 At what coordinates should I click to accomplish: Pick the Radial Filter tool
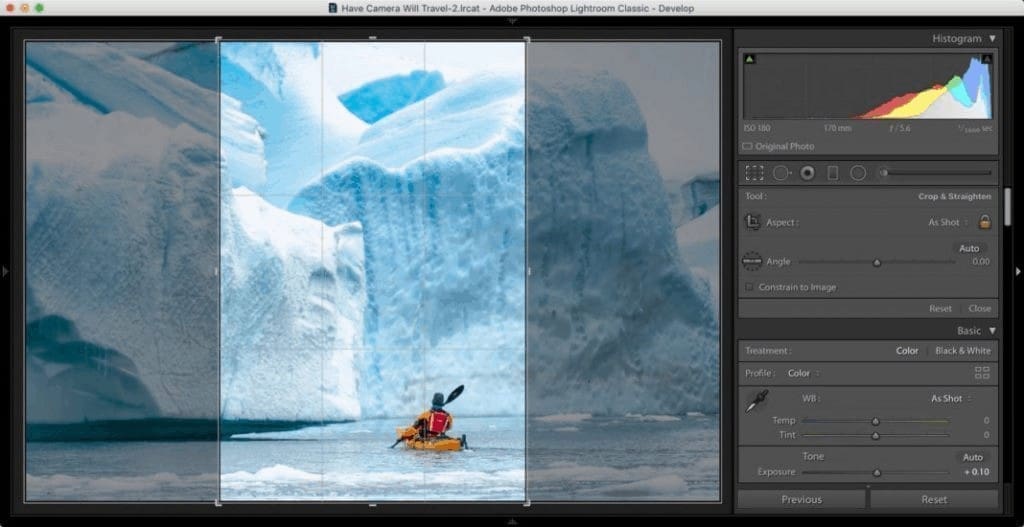858,173
